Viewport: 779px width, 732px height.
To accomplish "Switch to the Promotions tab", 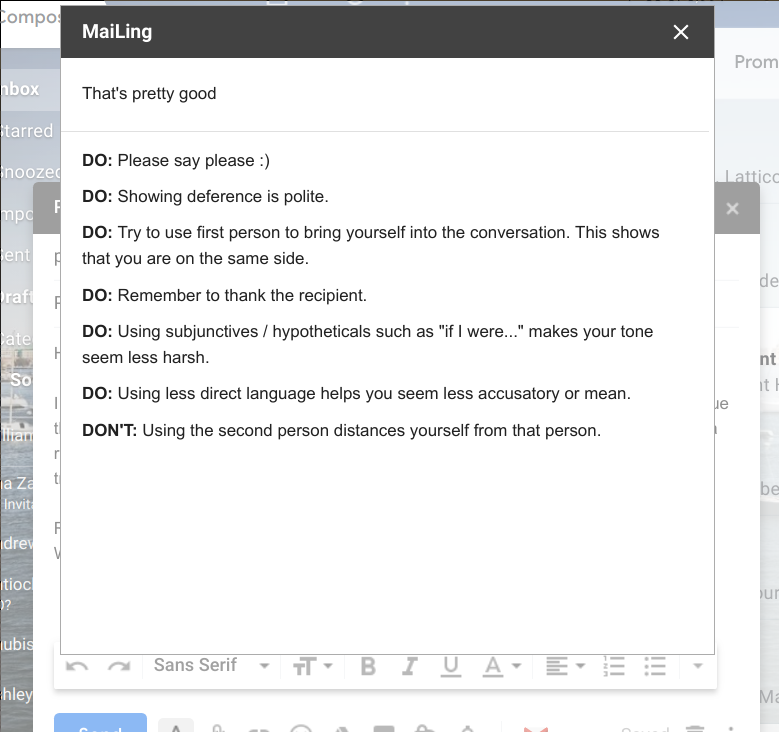I will coord(756,62).
